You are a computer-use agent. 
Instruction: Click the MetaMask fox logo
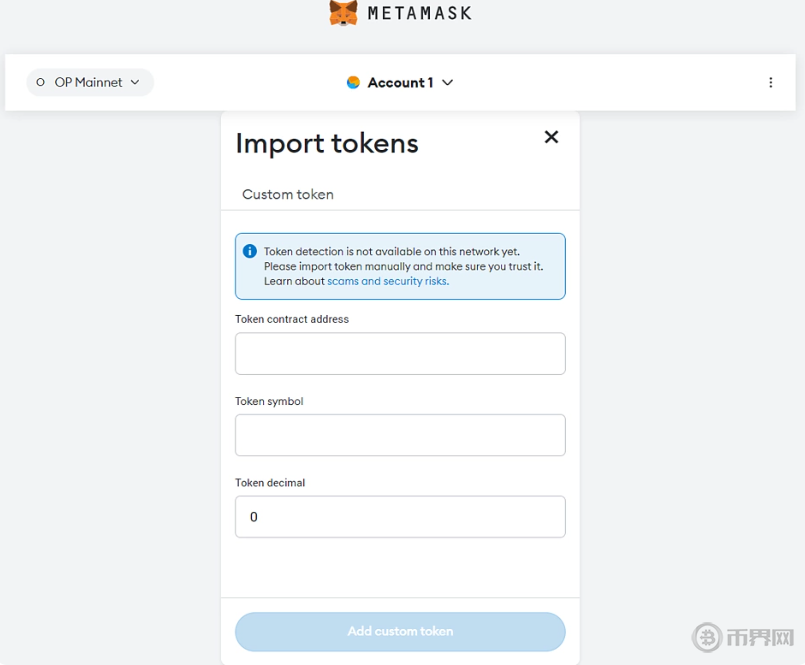point(344,13)
